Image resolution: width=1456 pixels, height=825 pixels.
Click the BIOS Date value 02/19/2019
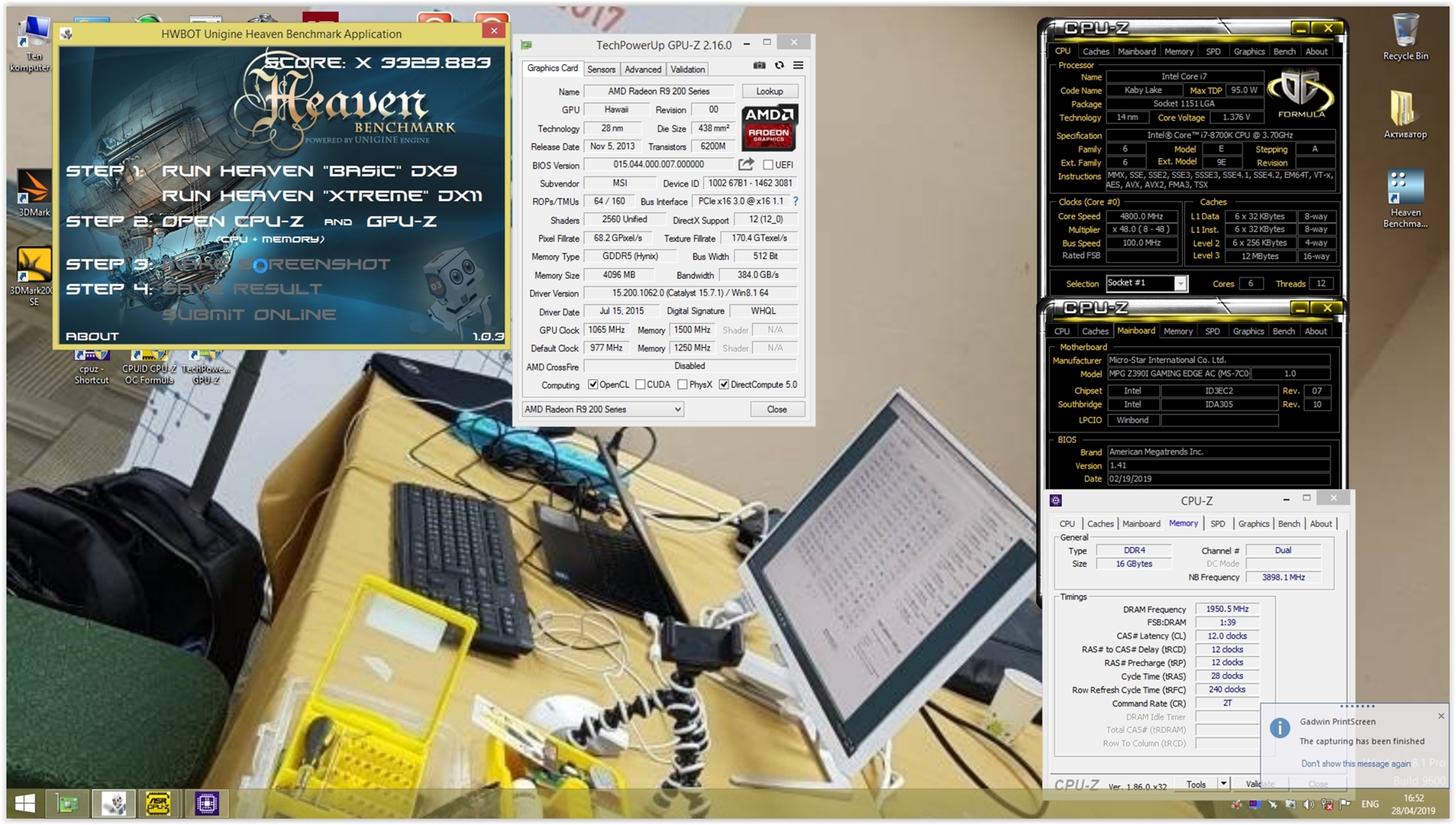[1219, 479]
